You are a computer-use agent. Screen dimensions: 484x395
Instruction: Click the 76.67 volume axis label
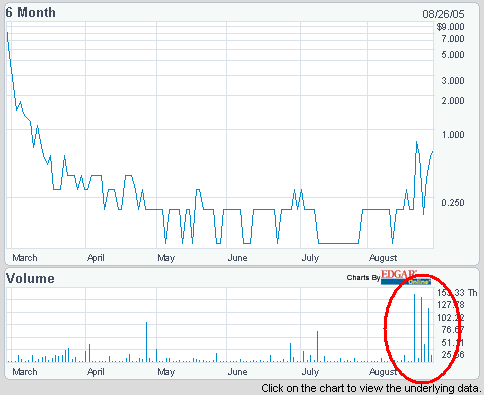[453, 330]
